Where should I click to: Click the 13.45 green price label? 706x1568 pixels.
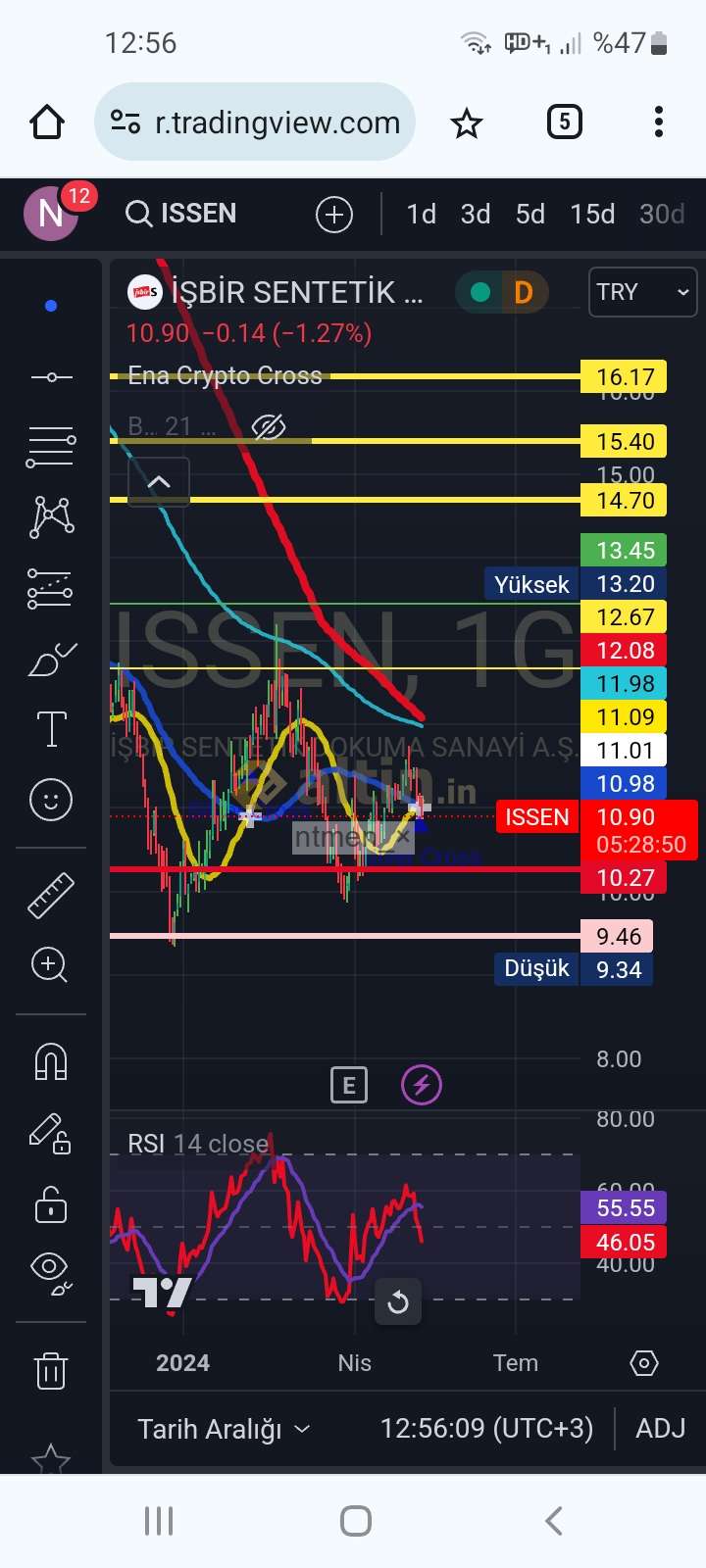[x=625, y=551]
